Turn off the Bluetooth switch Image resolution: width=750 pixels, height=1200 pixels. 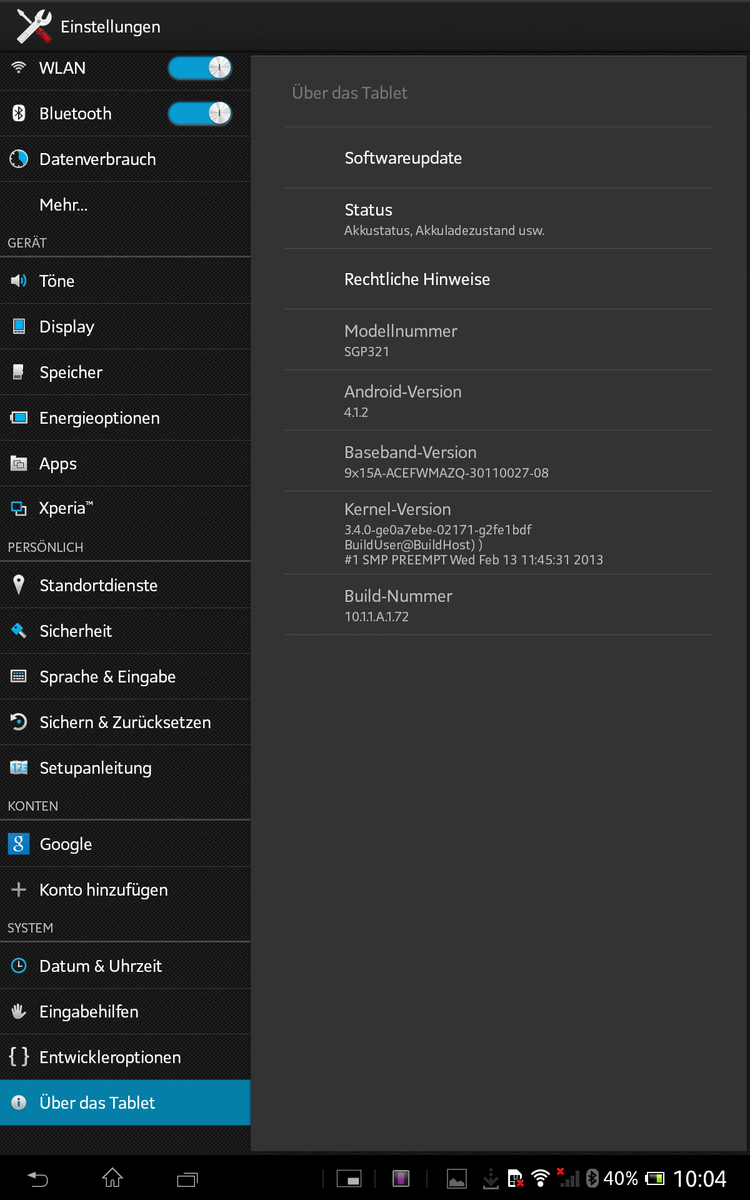(x=200, y=114)
